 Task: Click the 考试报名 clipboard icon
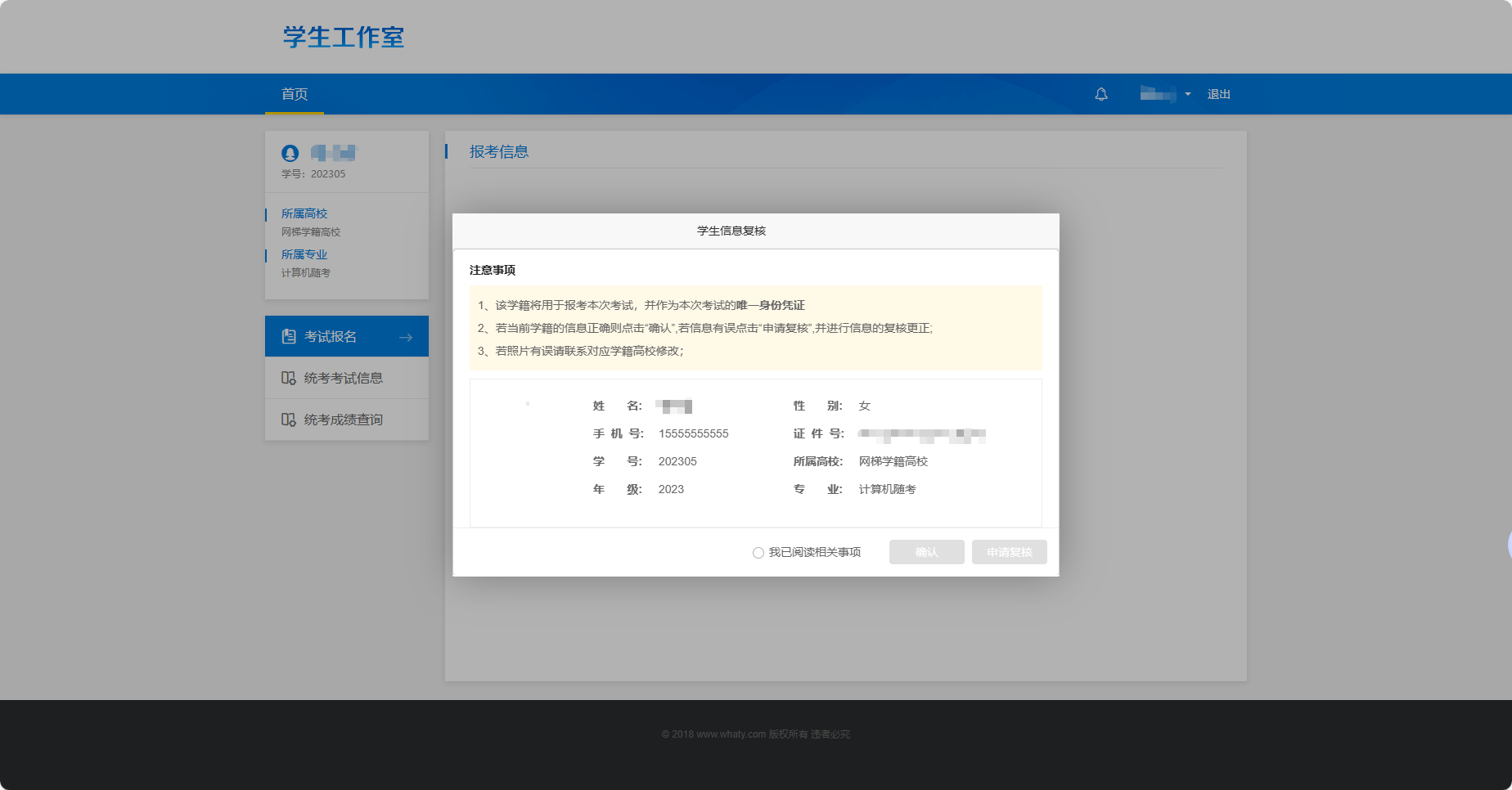[289, 336]
